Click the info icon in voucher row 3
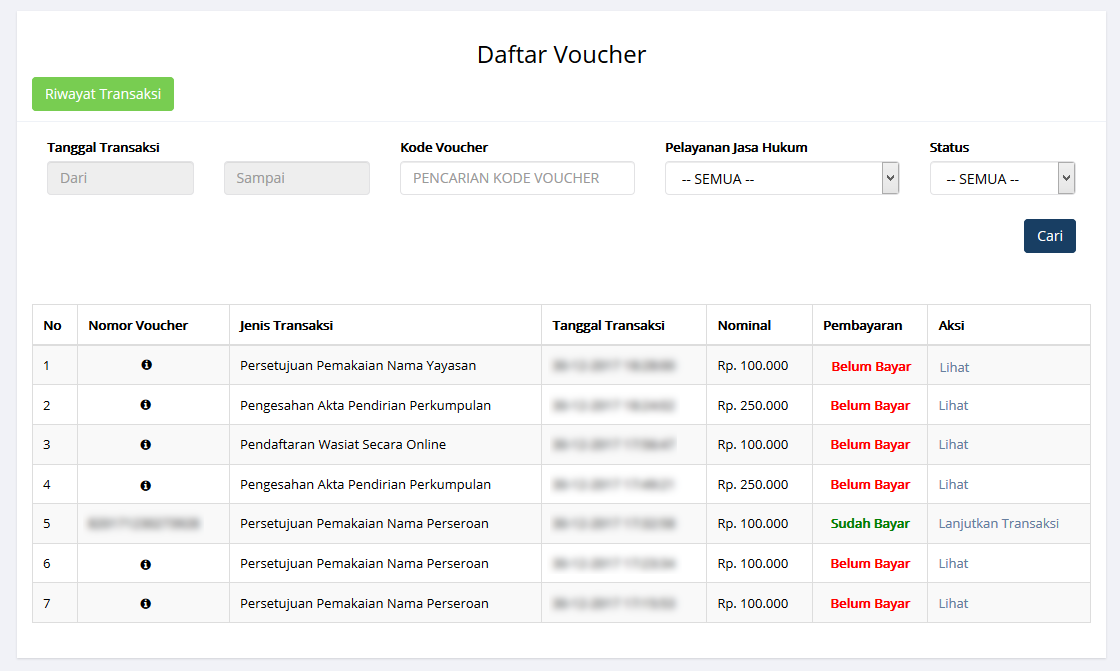Screen dimensions: 1120x671 [146, 445]
